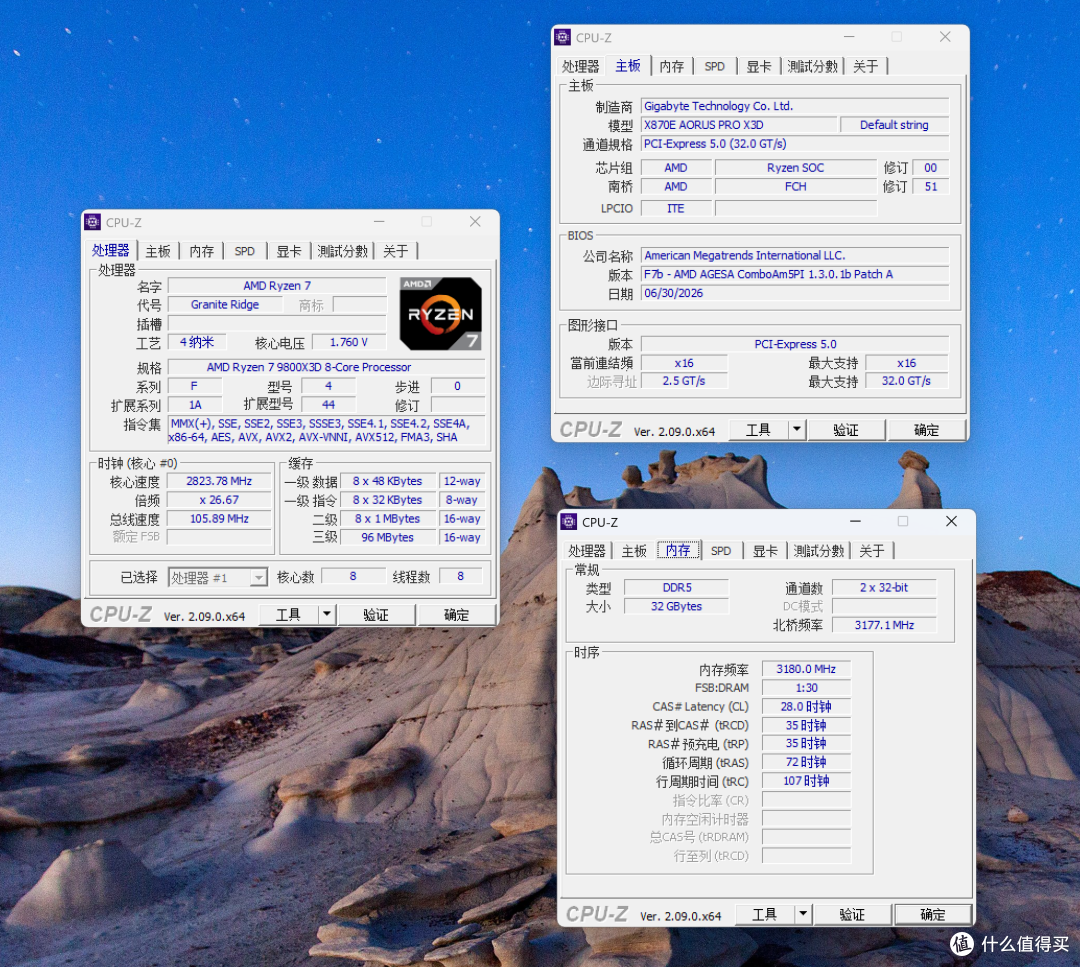
Task: Open 測試分數 tab in processor window
Action: [342, 251]
